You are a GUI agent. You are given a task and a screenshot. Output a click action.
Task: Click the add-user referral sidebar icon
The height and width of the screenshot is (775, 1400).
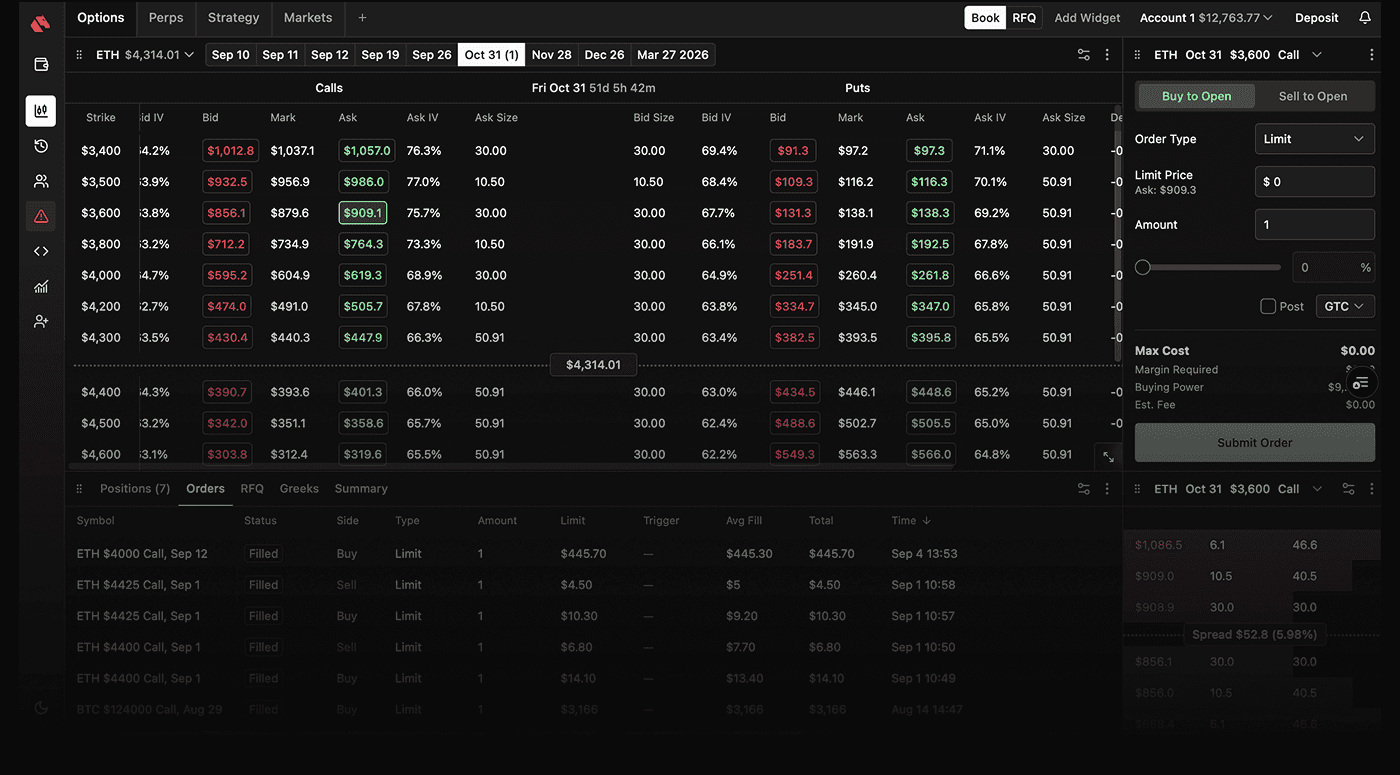pyautogui.click(x=41, y=321)
